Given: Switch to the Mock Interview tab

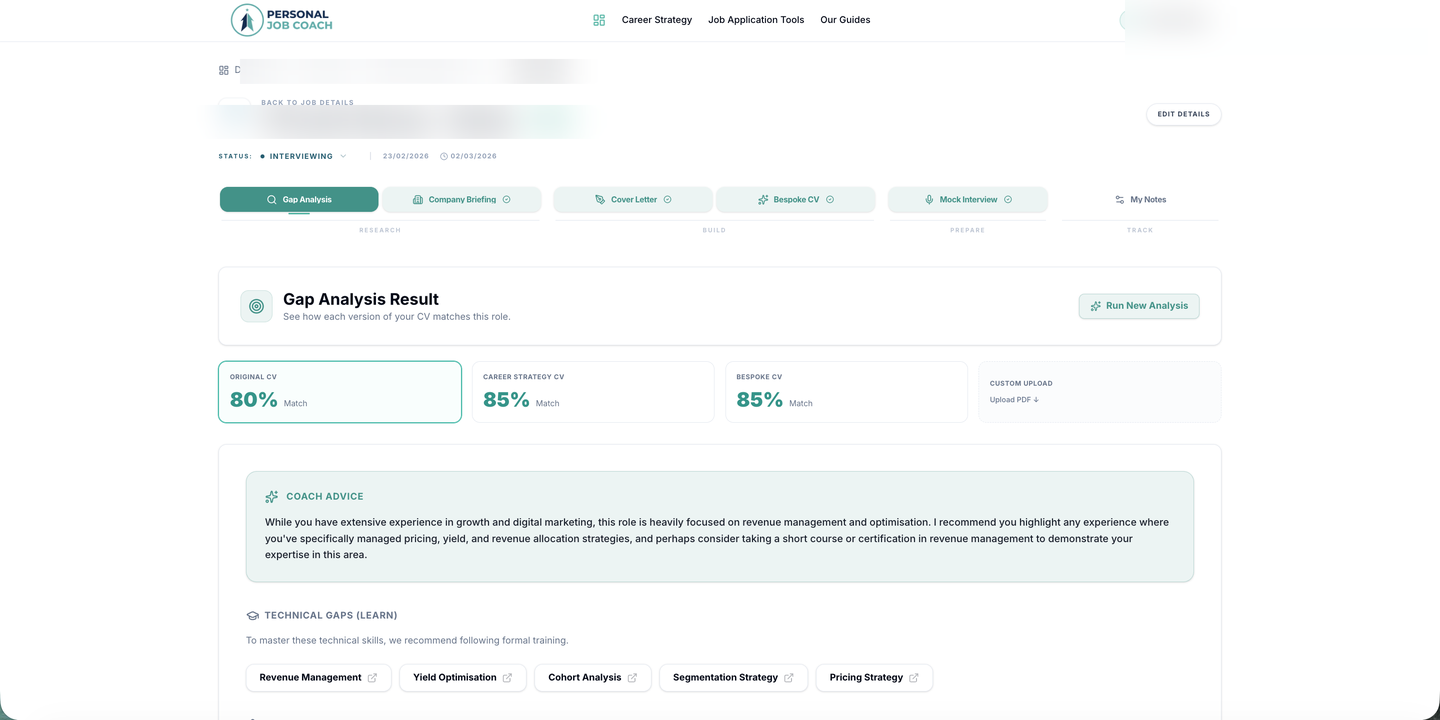Looking at the screenshot, I should pyautogui.click(x=967, y=200).
